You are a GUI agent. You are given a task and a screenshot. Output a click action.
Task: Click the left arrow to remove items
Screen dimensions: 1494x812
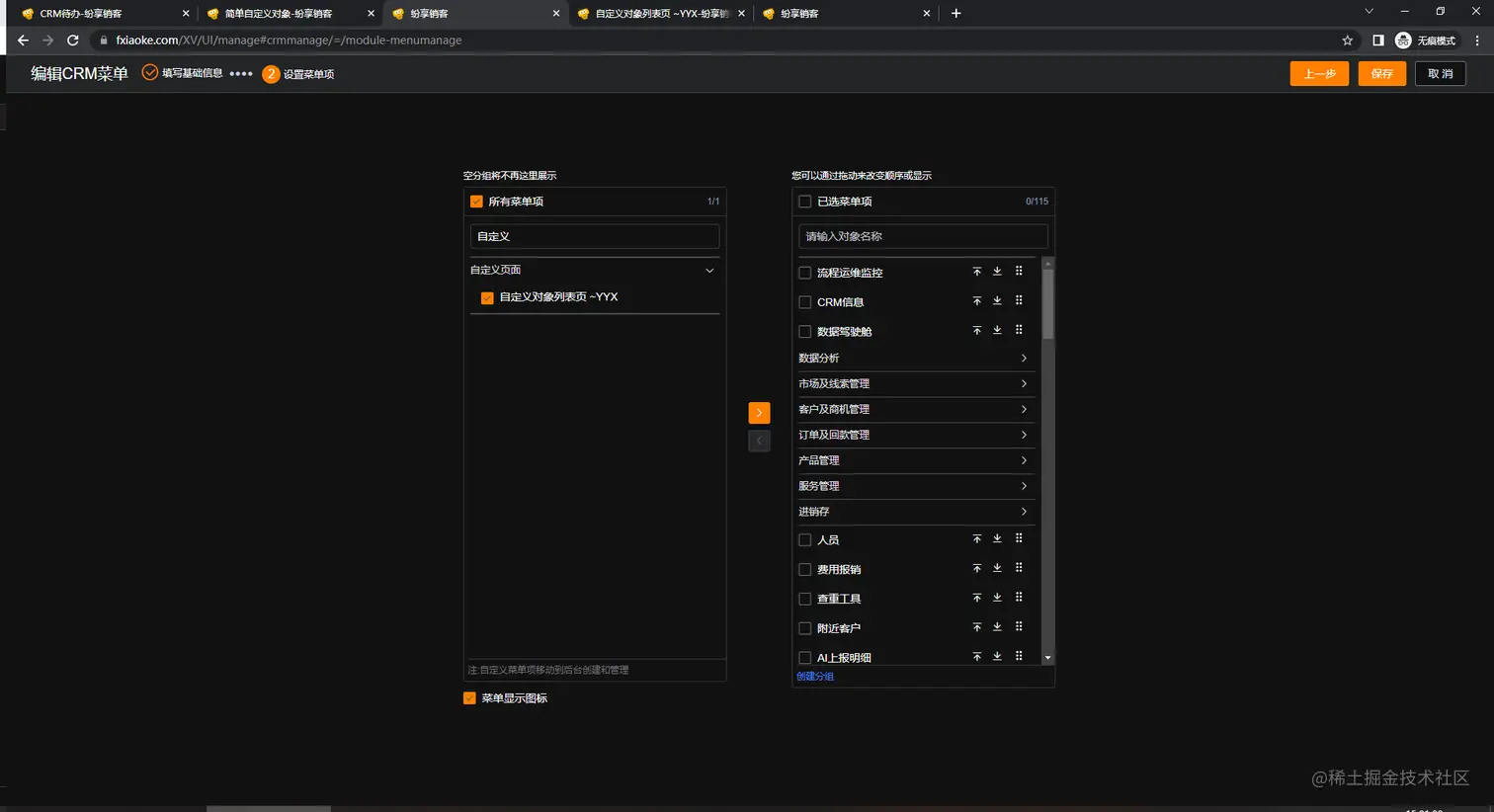[759, 441]
